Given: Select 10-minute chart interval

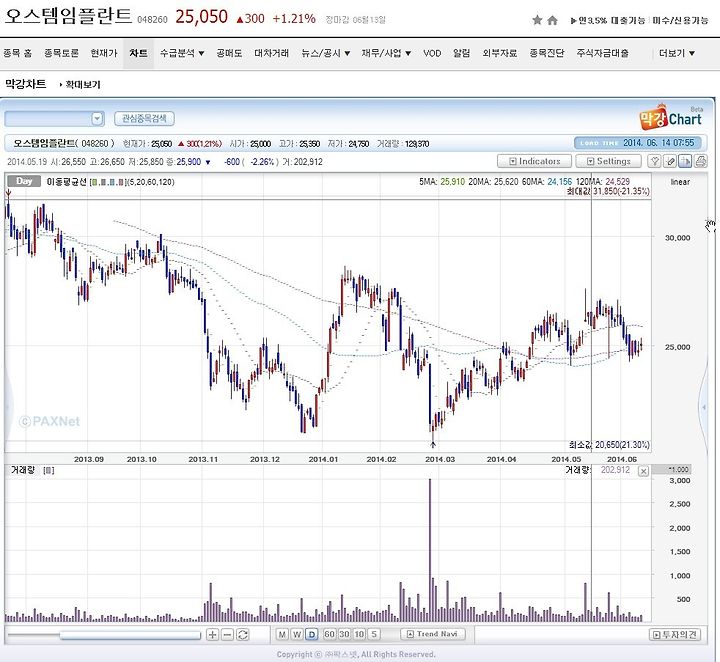Looking at the screenshot, I should [359, 634].
